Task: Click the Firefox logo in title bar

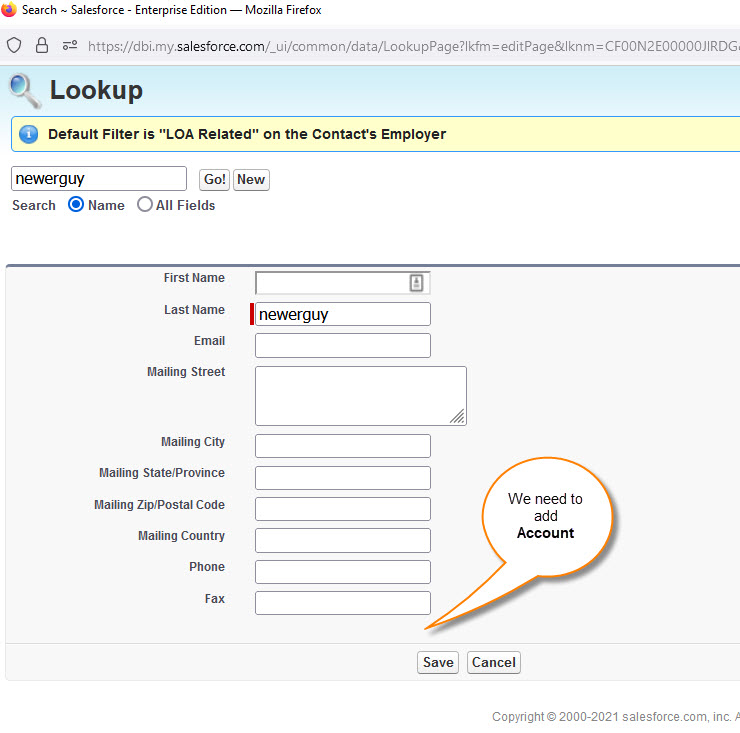Action: tap(8, 9)
